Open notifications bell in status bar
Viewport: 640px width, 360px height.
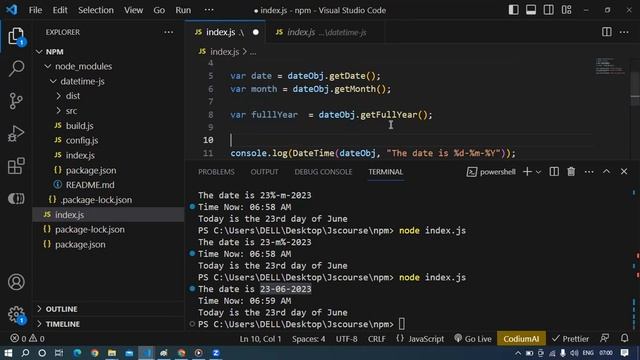tap(624, 338)
